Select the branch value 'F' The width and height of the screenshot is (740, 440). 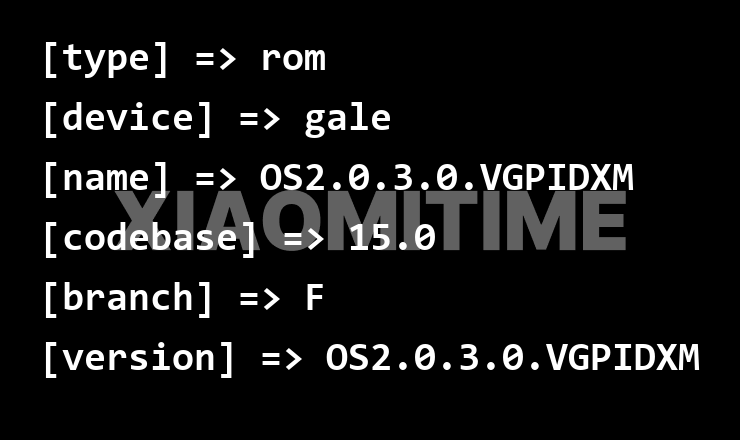coord(315,297)
